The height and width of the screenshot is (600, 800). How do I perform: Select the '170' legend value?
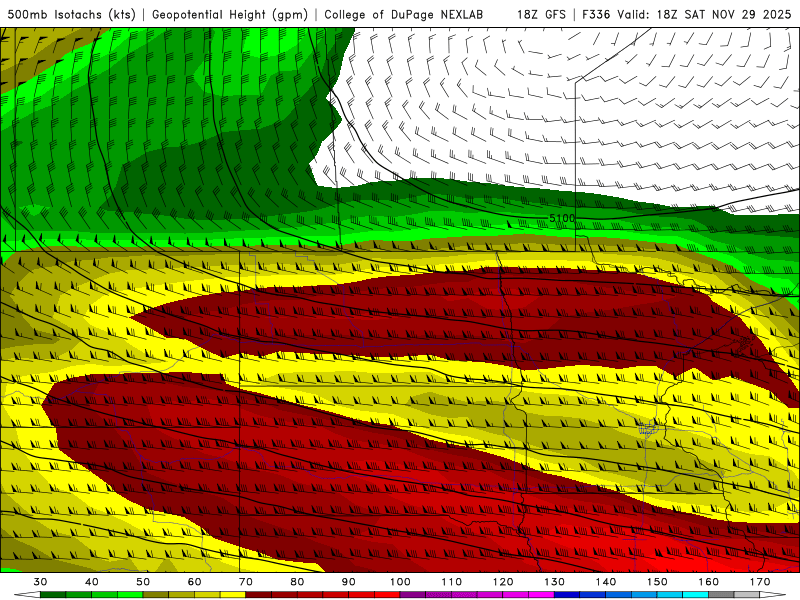[x=760, y=582]
